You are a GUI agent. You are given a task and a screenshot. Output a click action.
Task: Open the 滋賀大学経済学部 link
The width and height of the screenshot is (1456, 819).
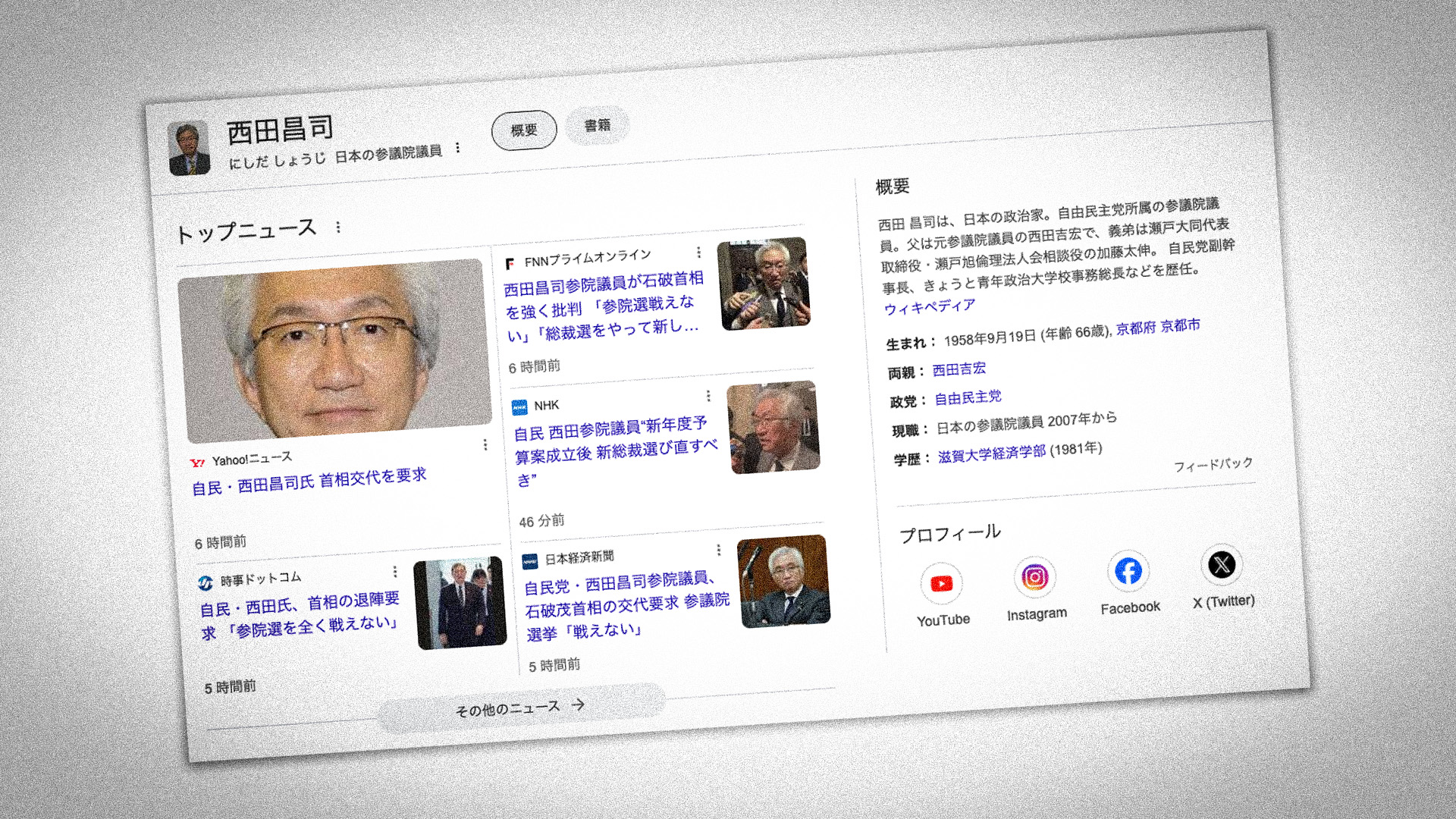pos(991,453)
